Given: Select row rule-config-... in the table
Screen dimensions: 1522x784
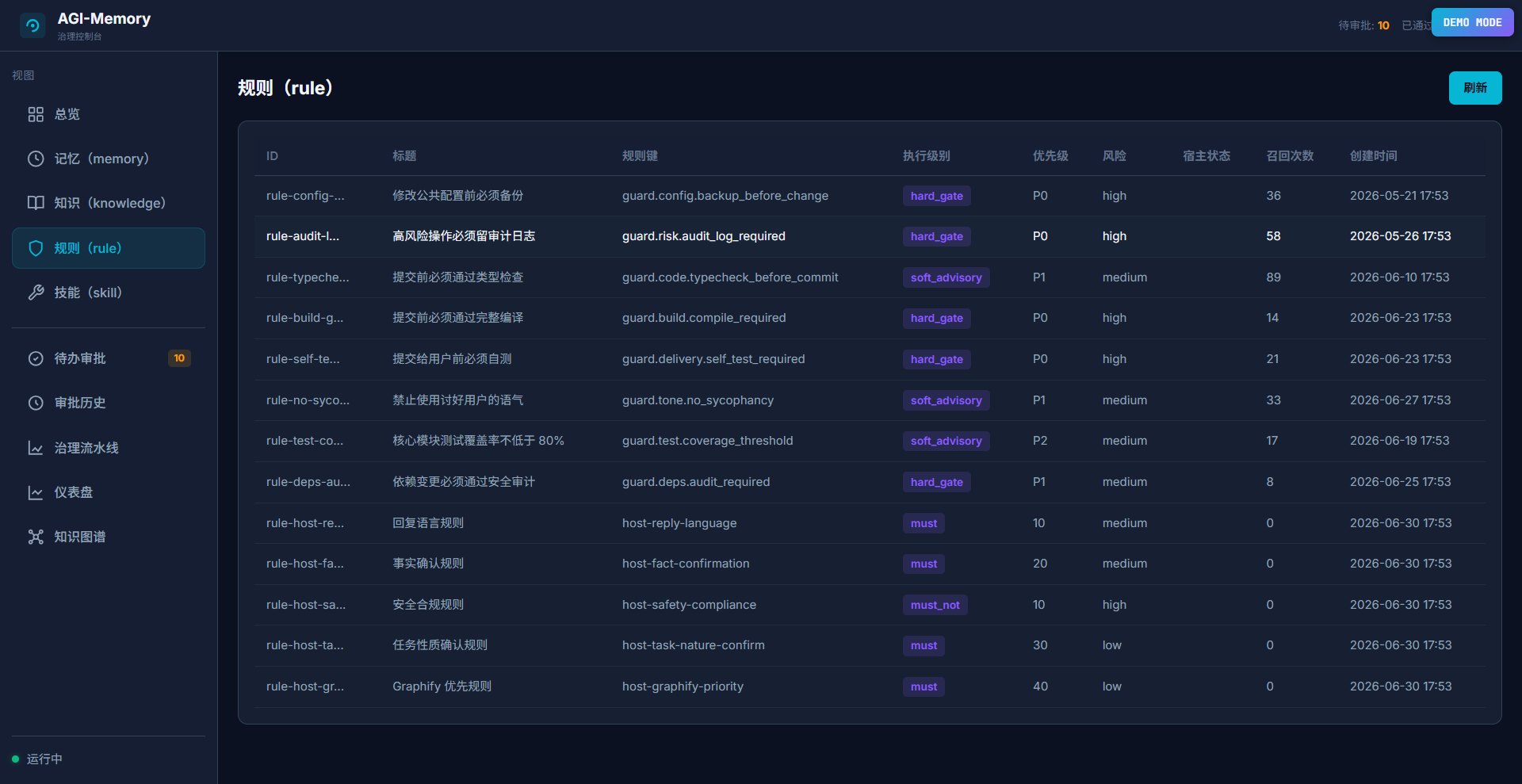Looking at the screenshot, I should [x=870, y=196].
